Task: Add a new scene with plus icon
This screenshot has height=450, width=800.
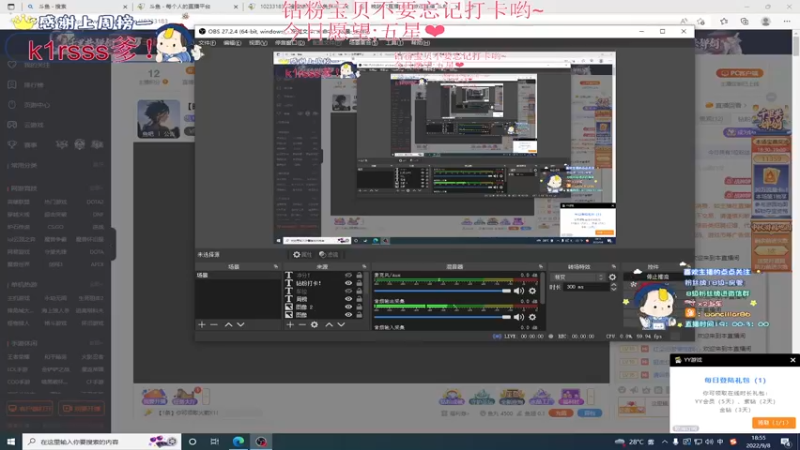Action: [202, 324]
